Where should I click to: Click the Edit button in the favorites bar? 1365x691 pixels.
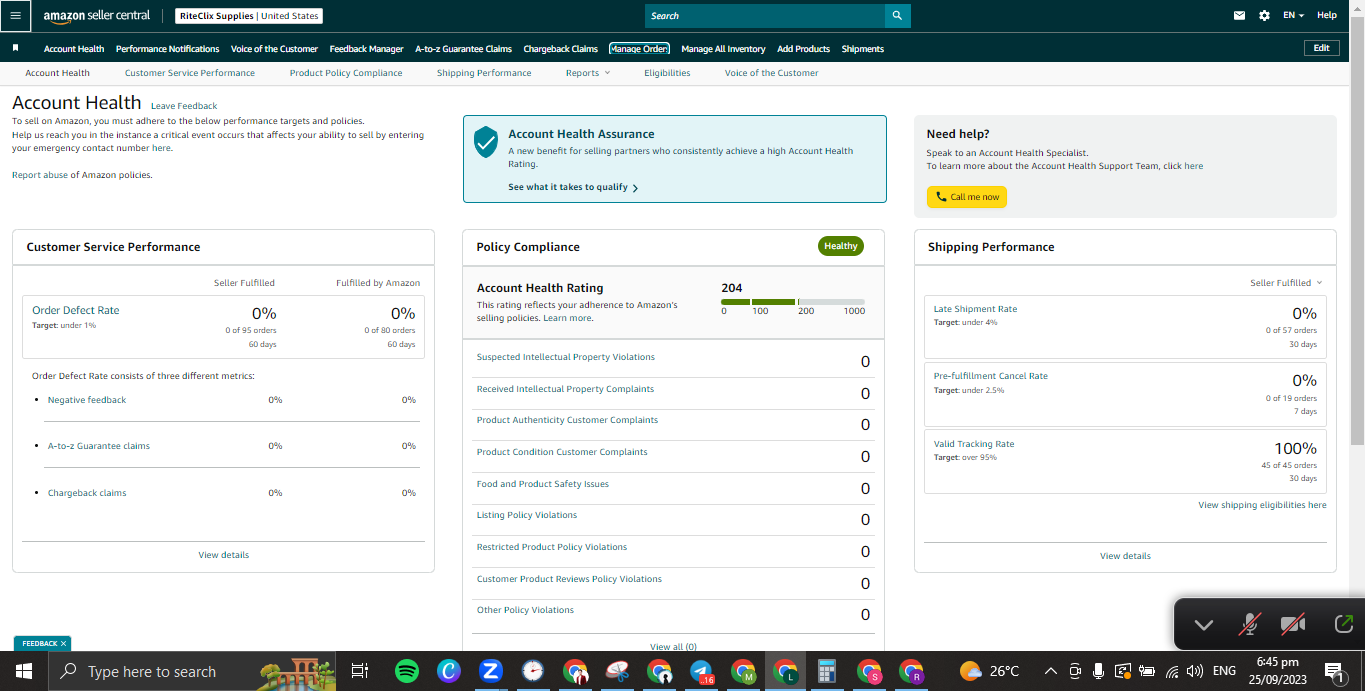1321,48
